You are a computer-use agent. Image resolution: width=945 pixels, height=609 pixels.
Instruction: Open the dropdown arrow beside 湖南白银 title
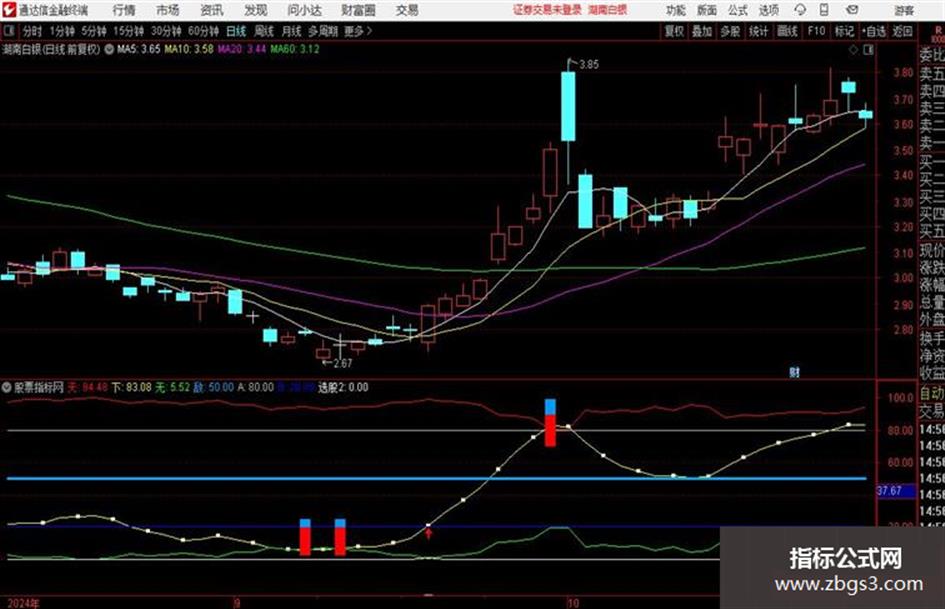pyautogui.click(x=109, y=49)
